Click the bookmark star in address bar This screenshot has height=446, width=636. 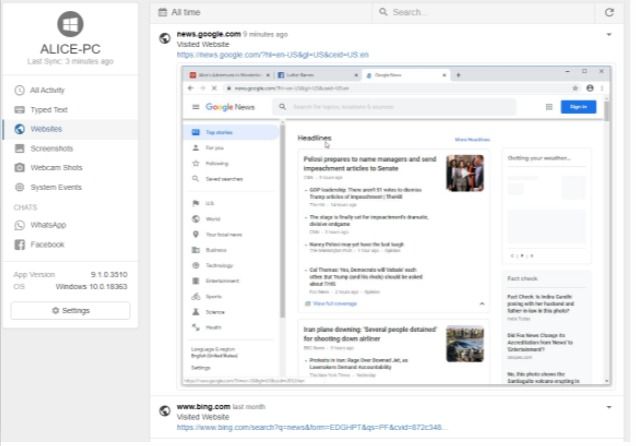(x=575, y=88)
